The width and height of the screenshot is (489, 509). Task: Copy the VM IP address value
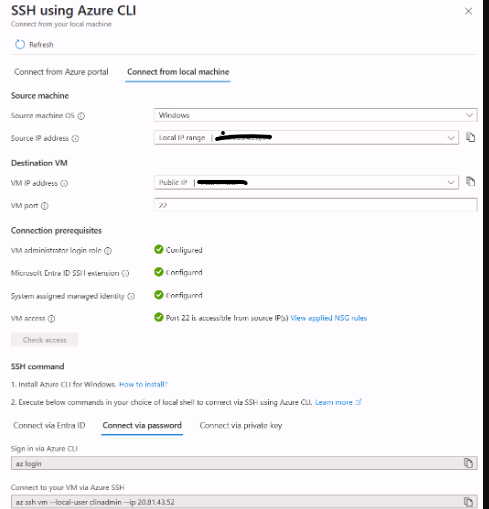tap(470, 182)
